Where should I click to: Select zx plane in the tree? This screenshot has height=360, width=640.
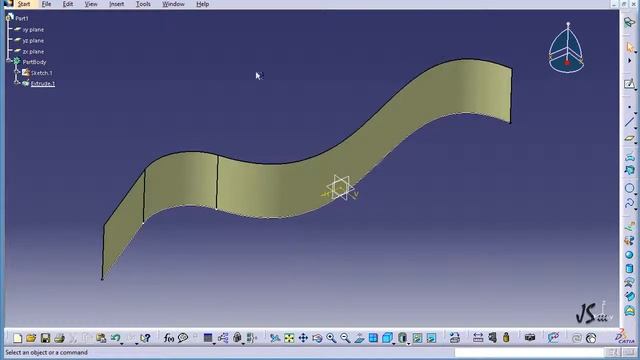click(x=33, y=52)
